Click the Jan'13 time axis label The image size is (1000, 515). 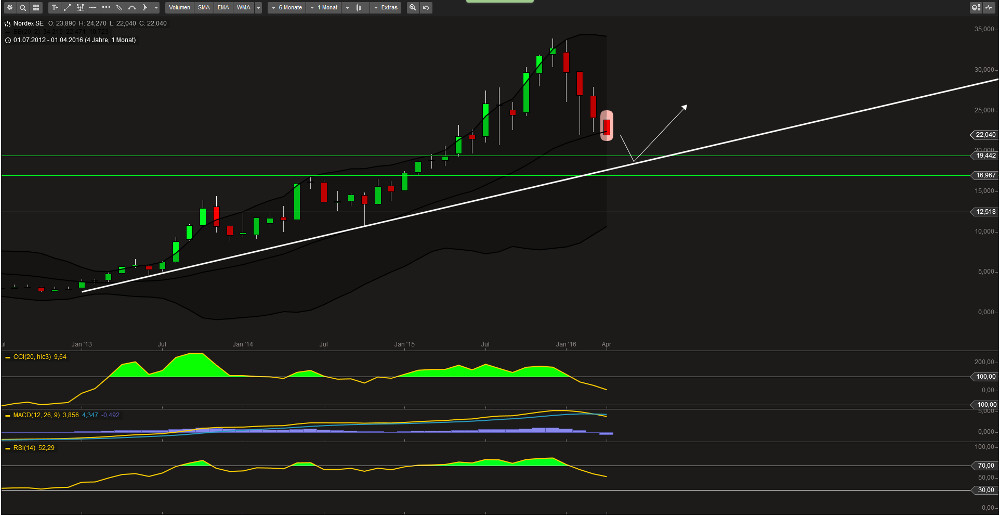tap(82, 344)
